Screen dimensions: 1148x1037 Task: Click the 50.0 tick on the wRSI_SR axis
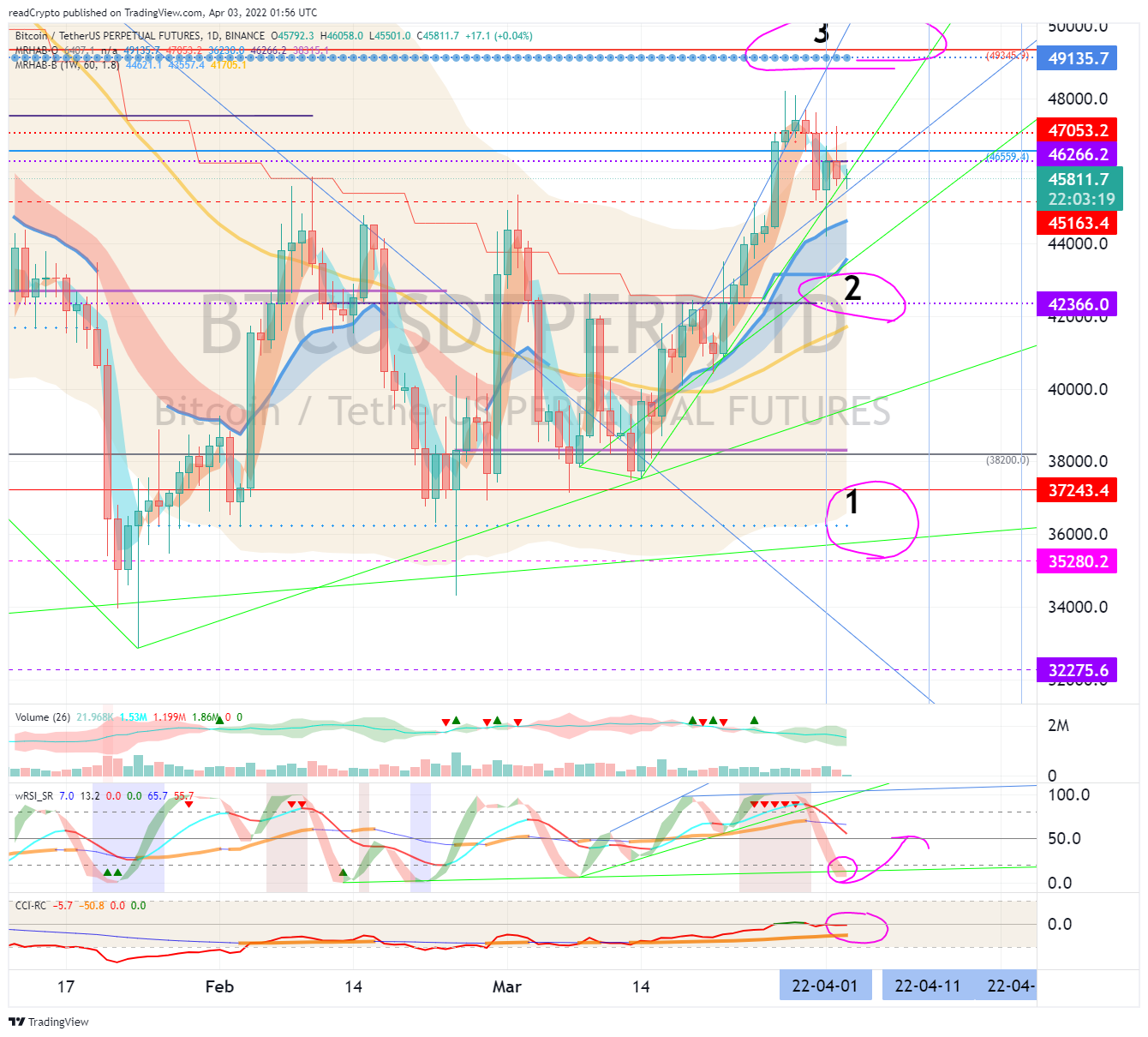pos(1063,838)
